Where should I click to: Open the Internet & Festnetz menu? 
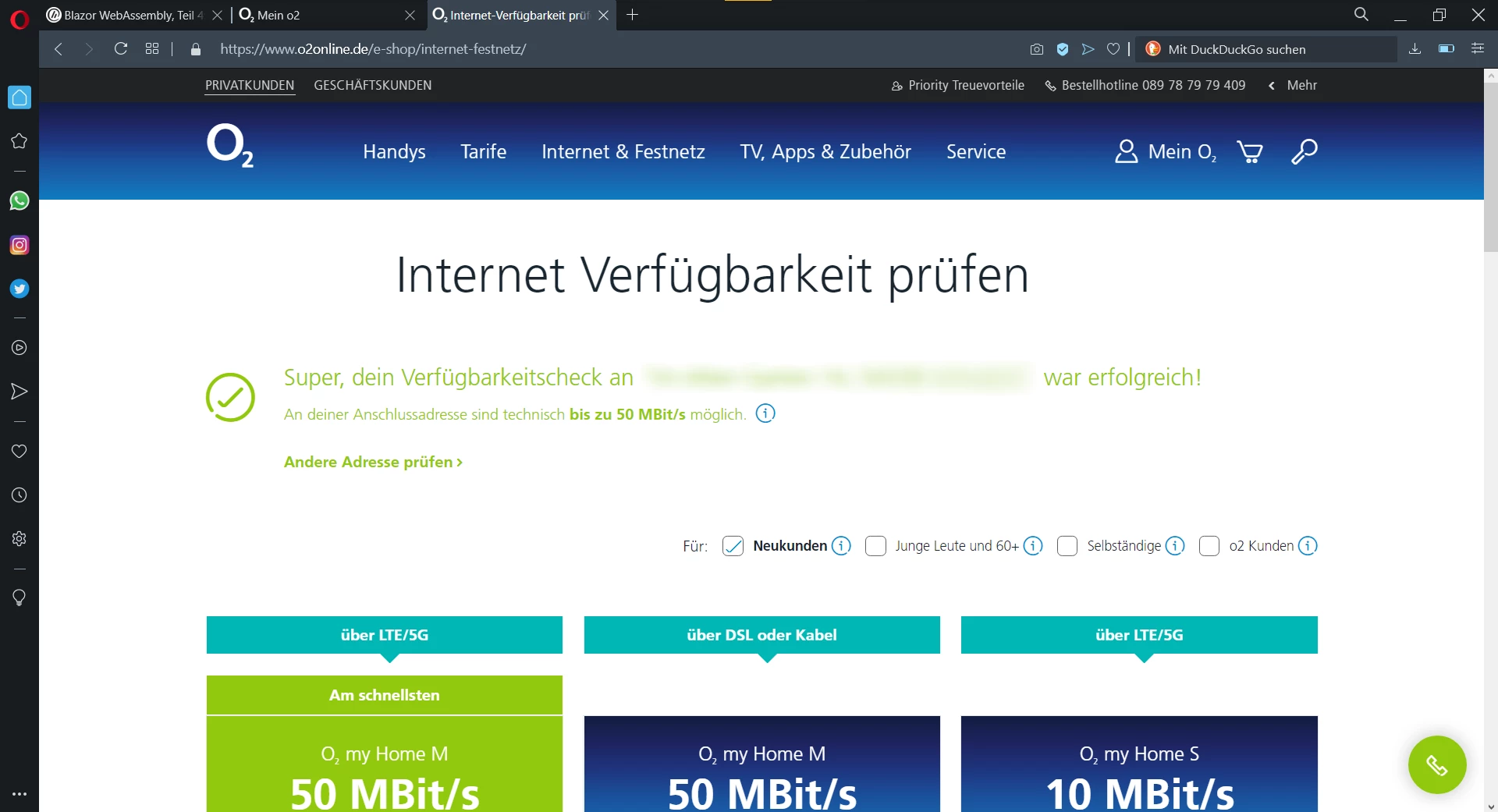(x=623, y=151)
